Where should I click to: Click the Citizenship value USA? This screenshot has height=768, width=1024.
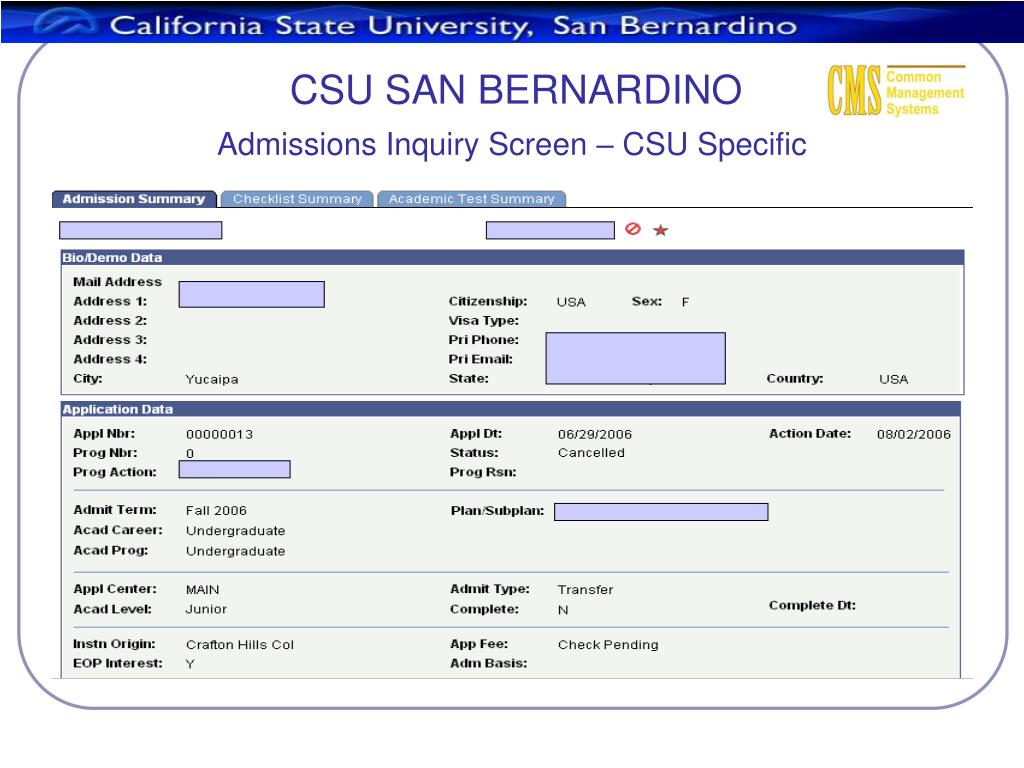coord(571,302)
